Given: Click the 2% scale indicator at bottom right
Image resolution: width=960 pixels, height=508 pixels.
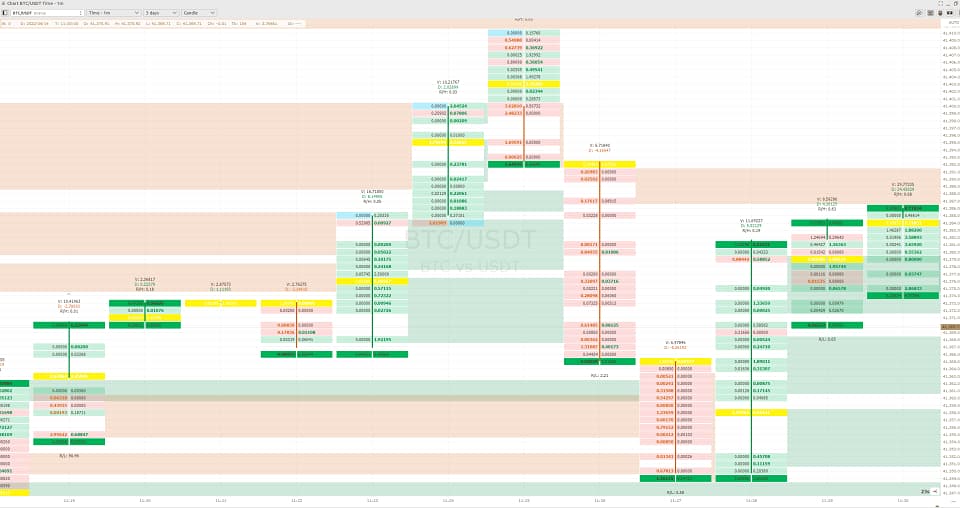Looking at the screenshot, I should point(924,491).
